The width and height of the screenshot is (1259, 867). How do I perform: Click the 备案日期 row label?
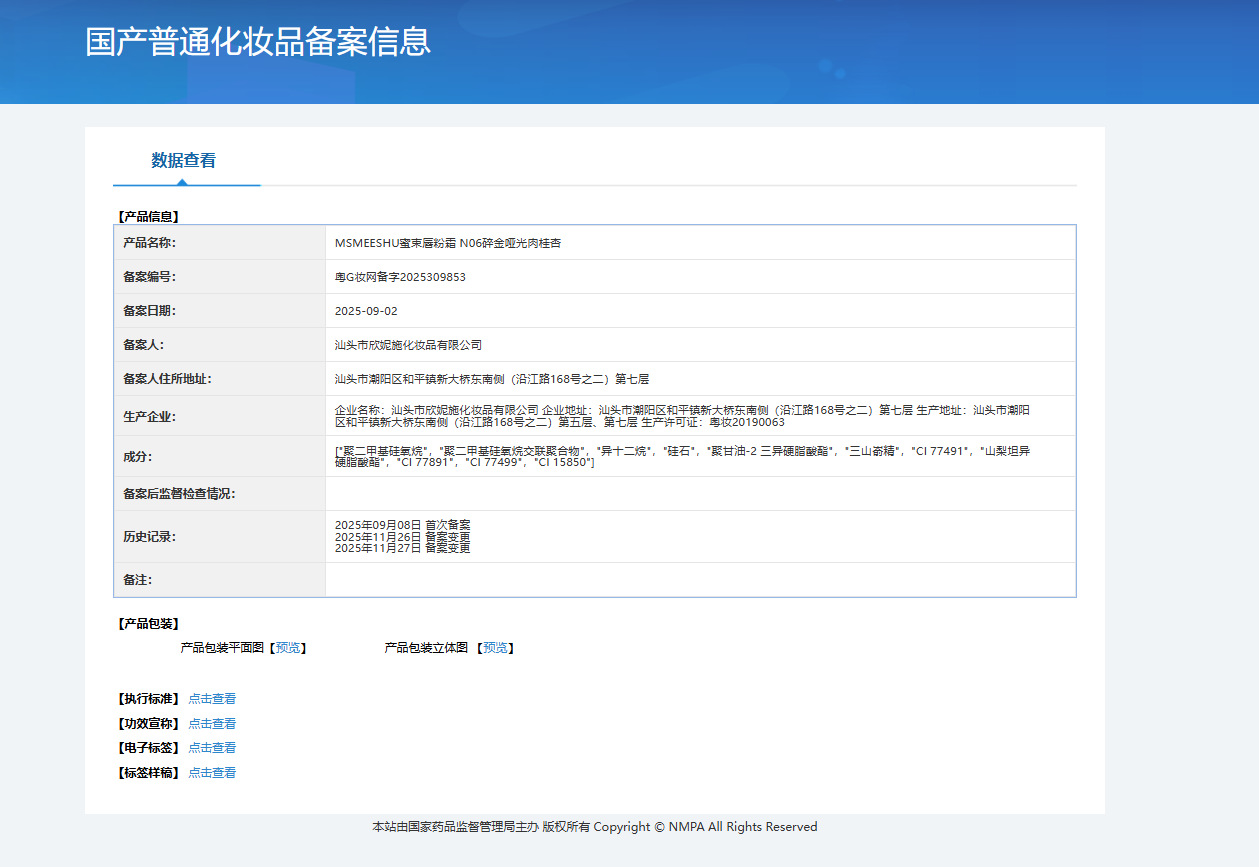(149, 311)
